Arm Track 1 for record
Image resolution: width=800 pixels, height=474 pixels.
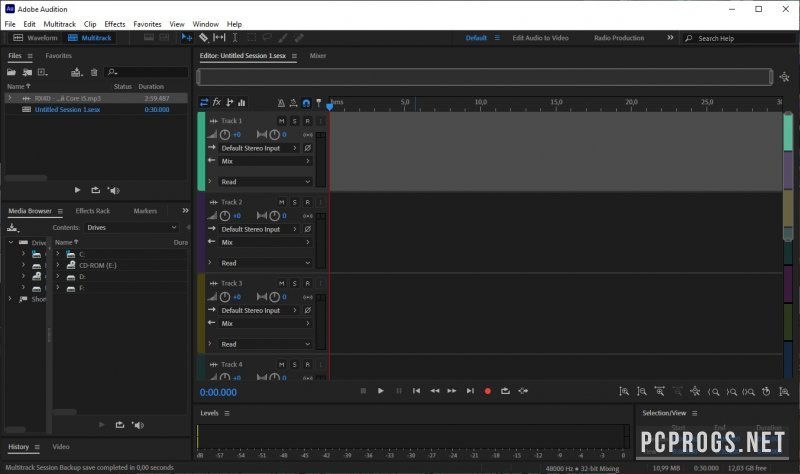308,121
